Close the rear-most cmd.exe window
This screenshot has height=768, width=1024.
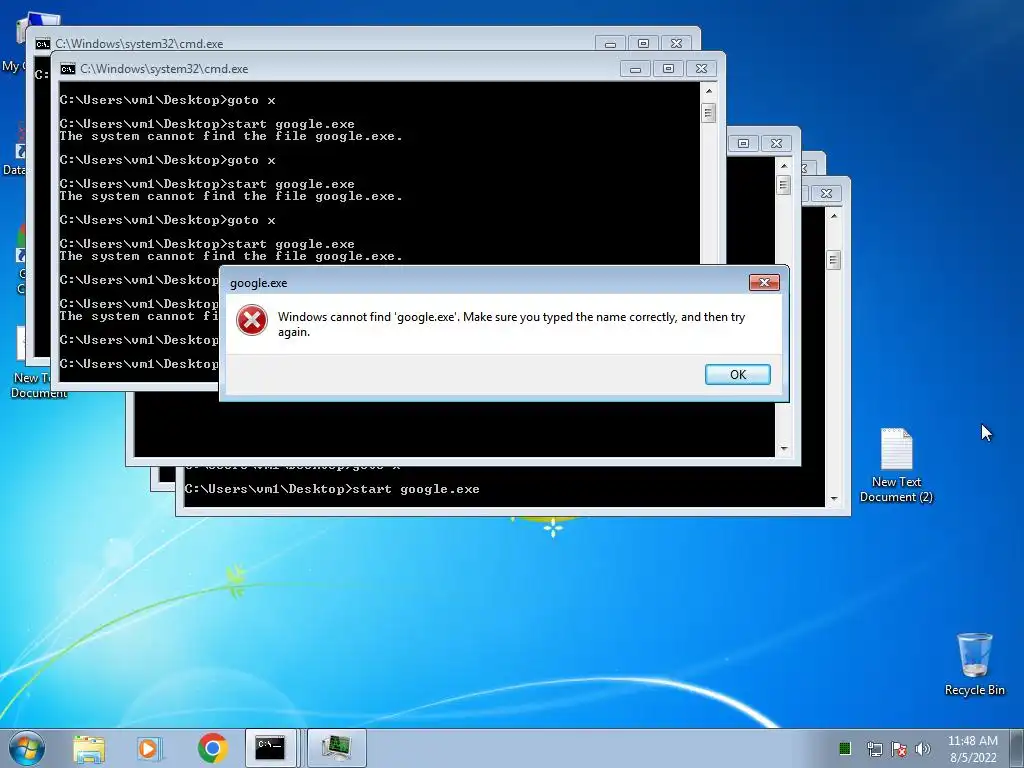676,44
